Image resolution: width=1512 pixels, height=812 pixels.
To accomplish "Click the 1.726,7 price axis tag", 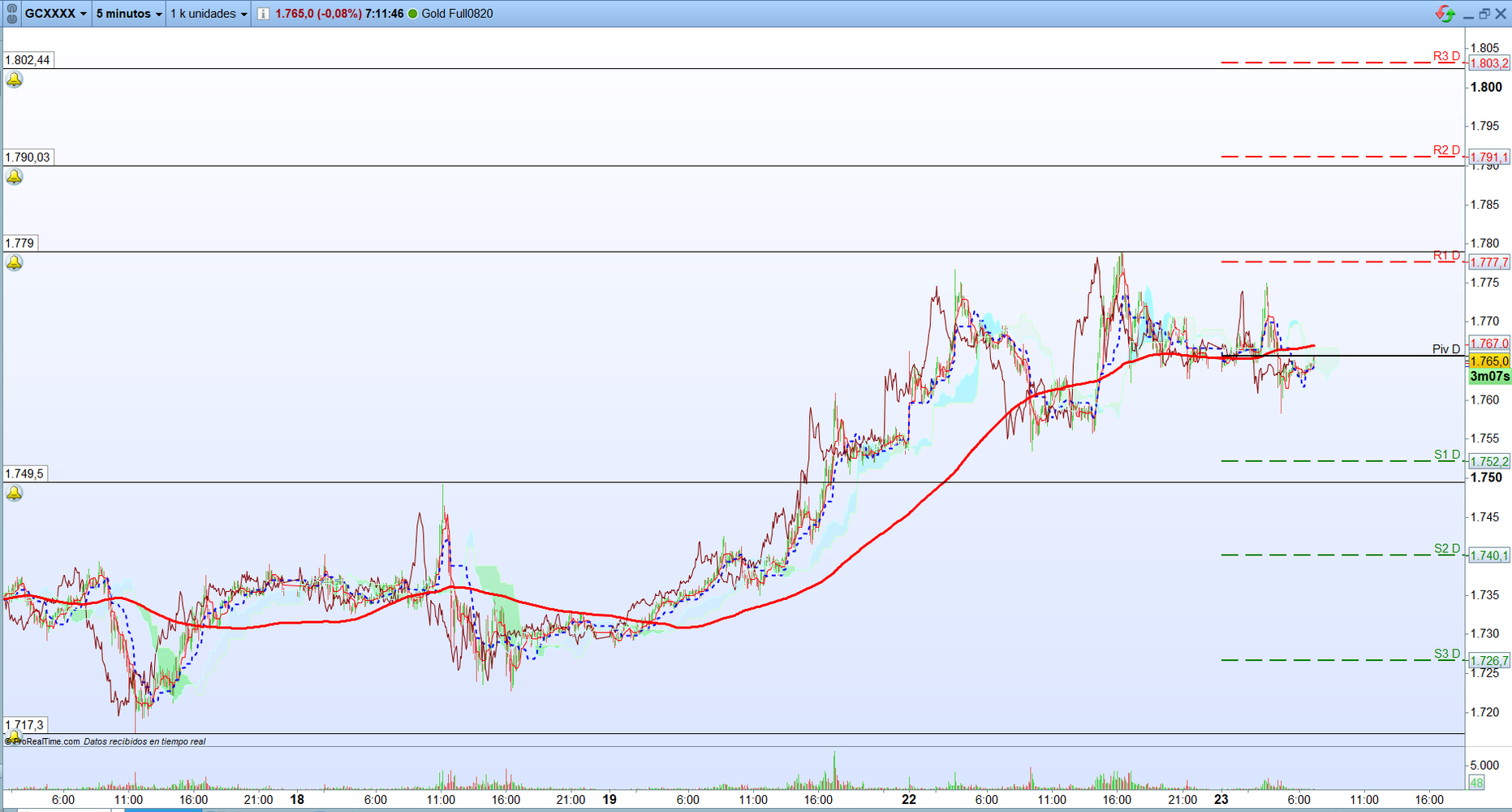I will (x=1489, y=661).
